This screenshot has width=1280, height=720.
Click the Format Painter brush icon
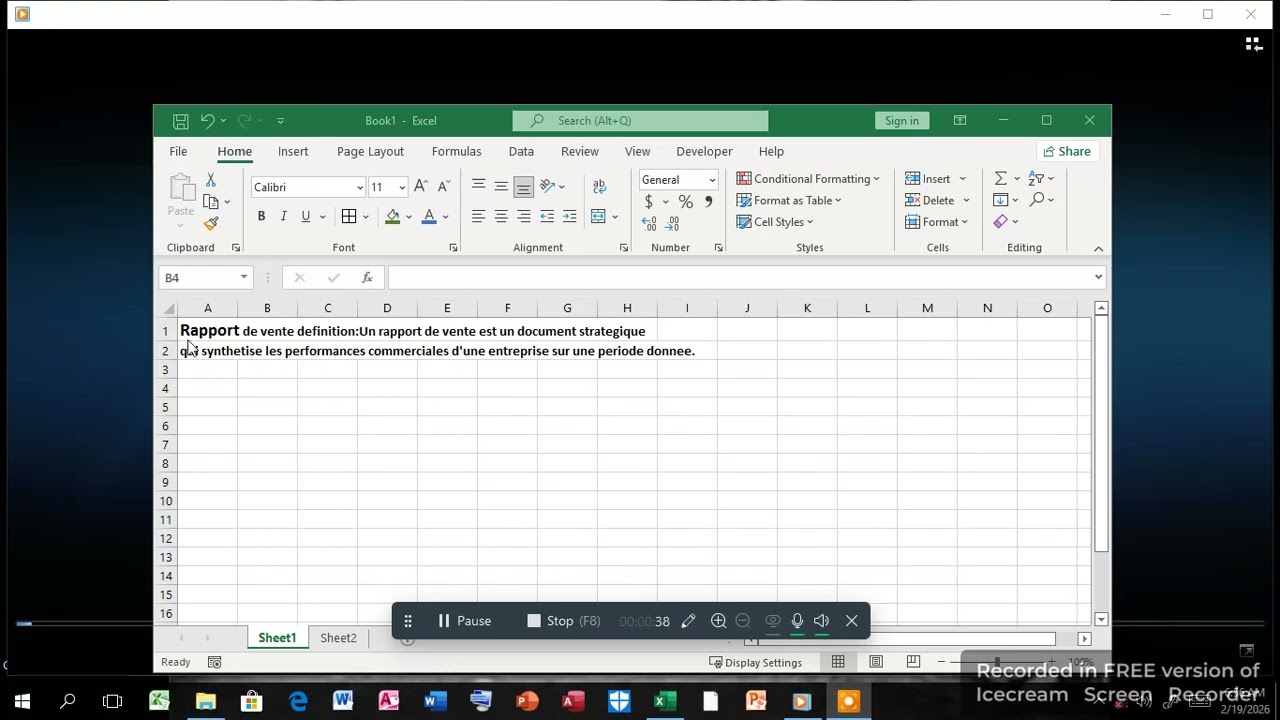pos(210,223)
